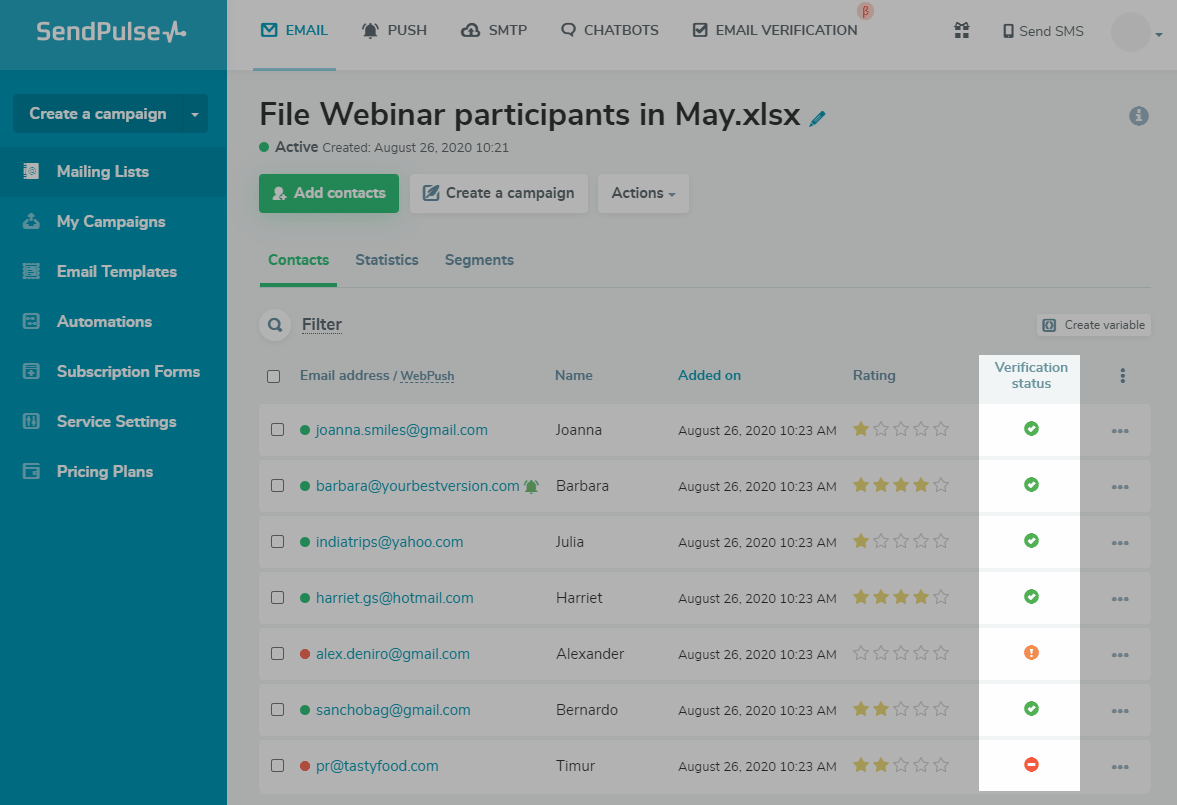Click the web push bell next to Barbara's email
The height and width of the screenshot is (805, 1177).
(531, 486)
